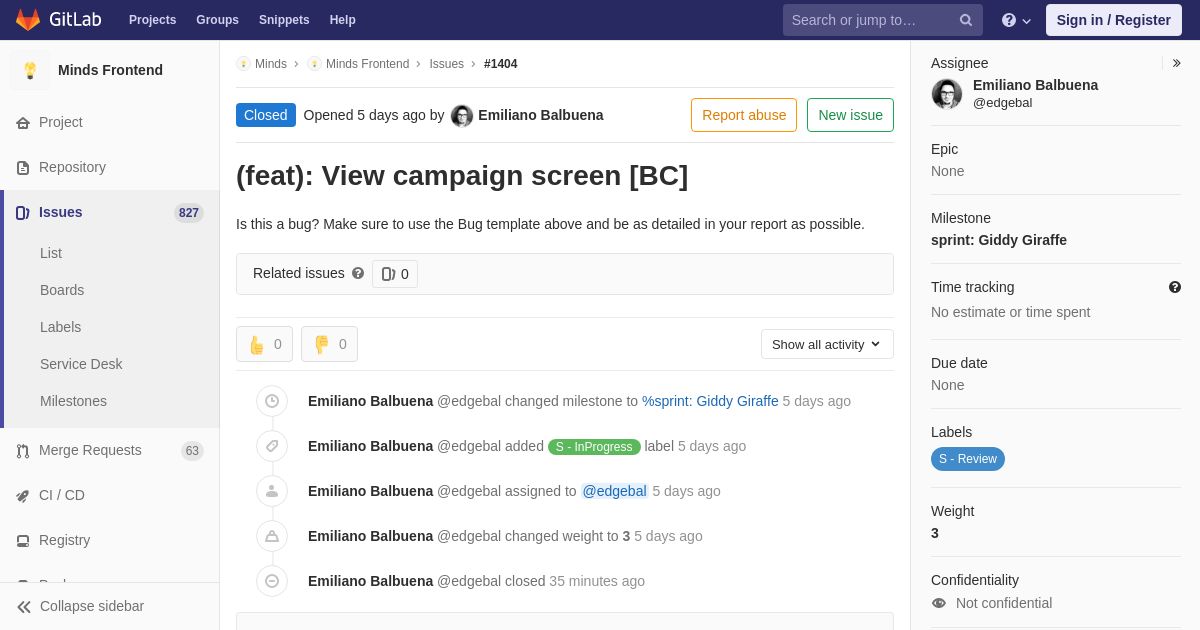Click the Repository file icon in sidebar

pyautogui.click(x=22, y=168)
